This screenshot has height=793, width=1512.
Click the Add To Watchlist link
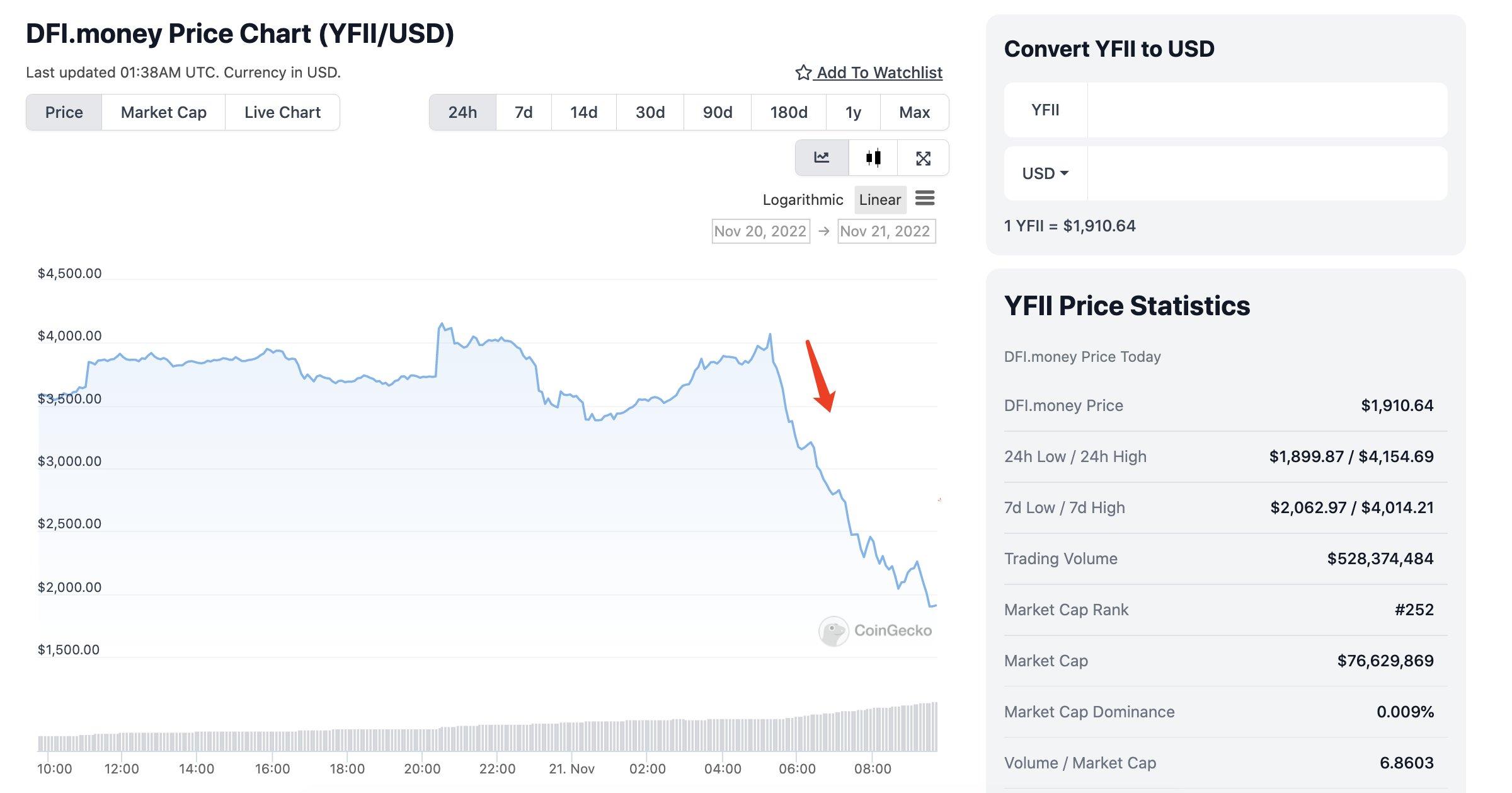pos(879,72)
